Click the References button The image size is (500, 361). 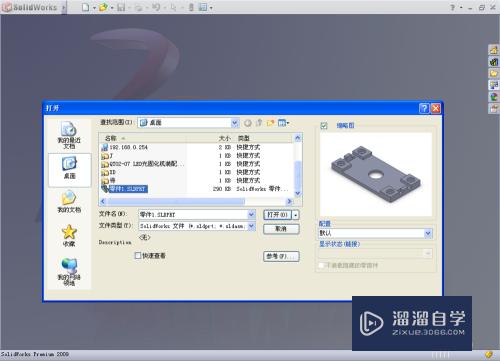click(x=281, y=256)
